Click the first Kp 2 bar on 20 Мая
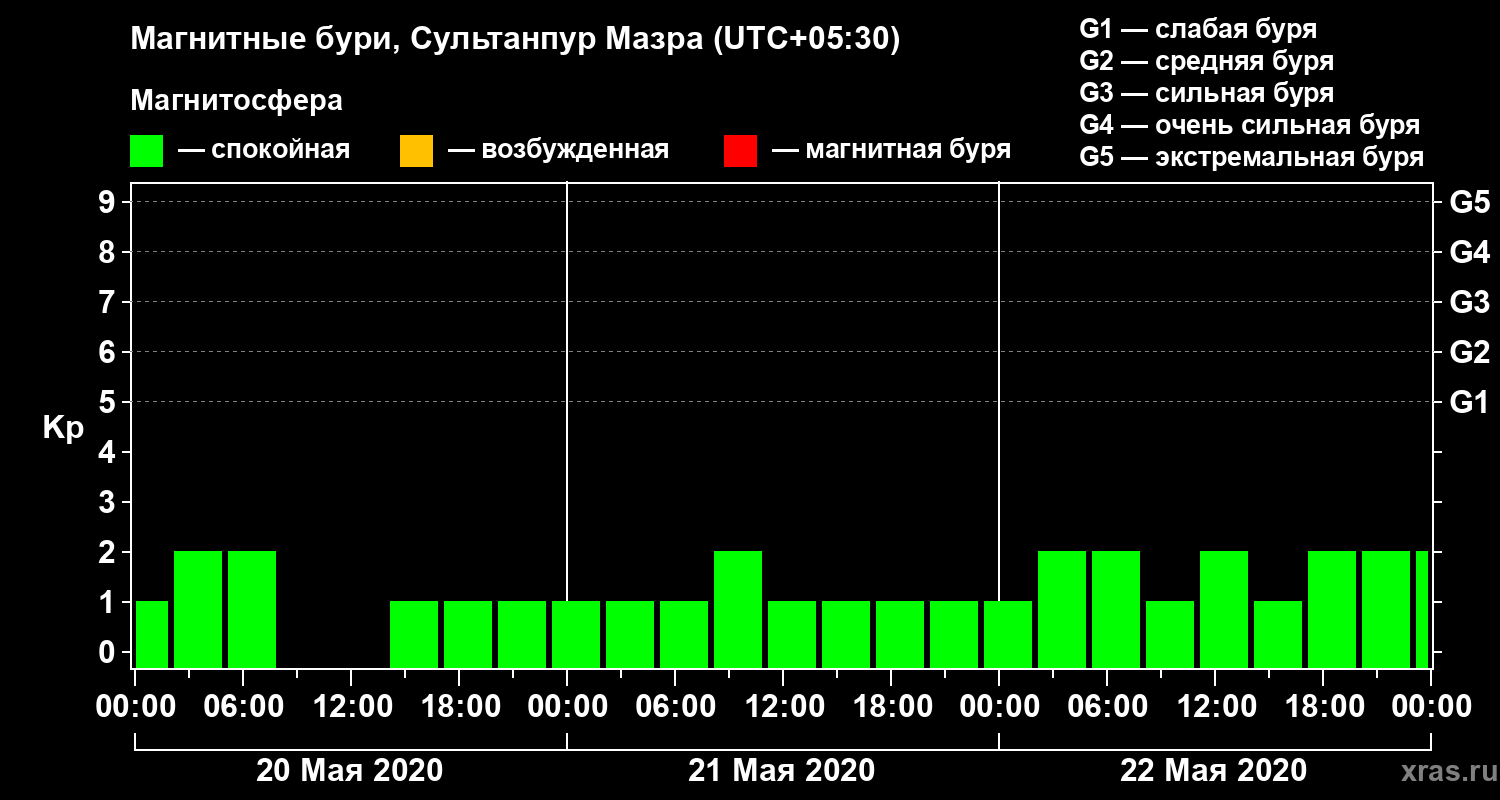The width and height of the screenshot is (1500, 800). click(198, 609)
